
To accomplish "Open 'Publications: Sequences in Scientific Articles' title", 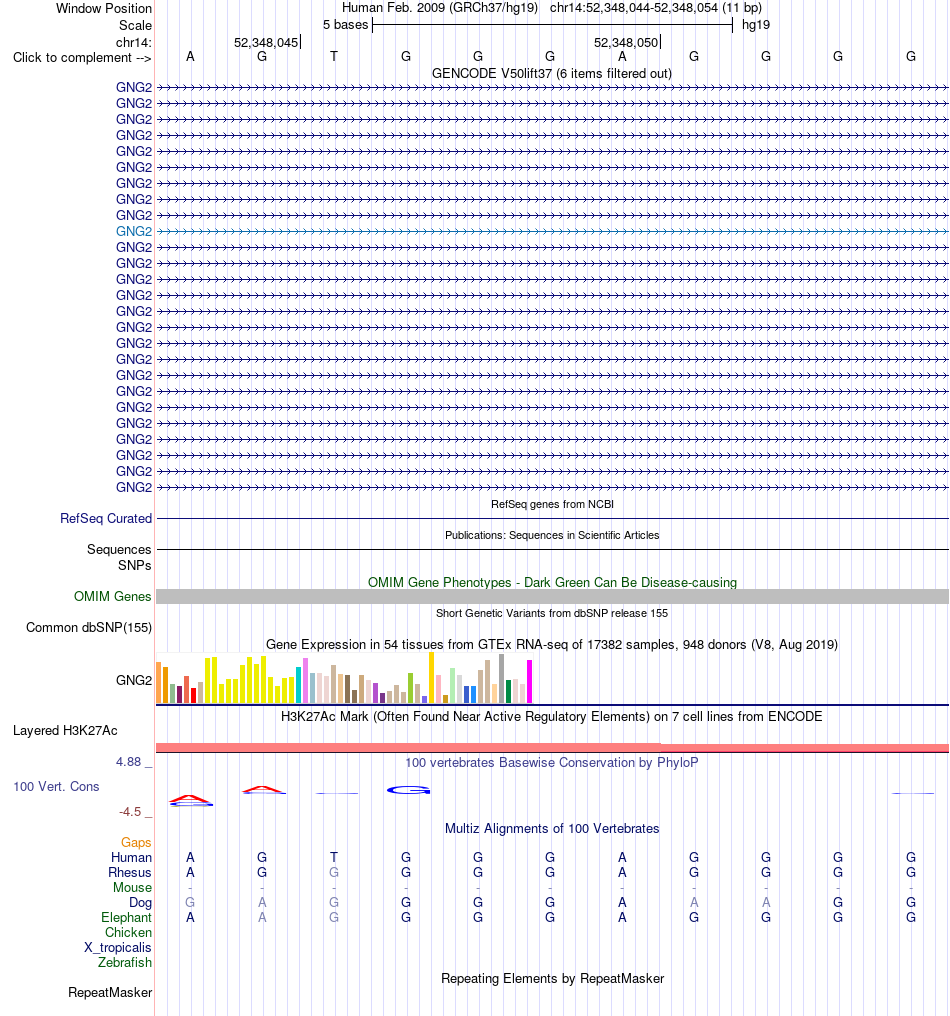I will click(x=552, y=535).
